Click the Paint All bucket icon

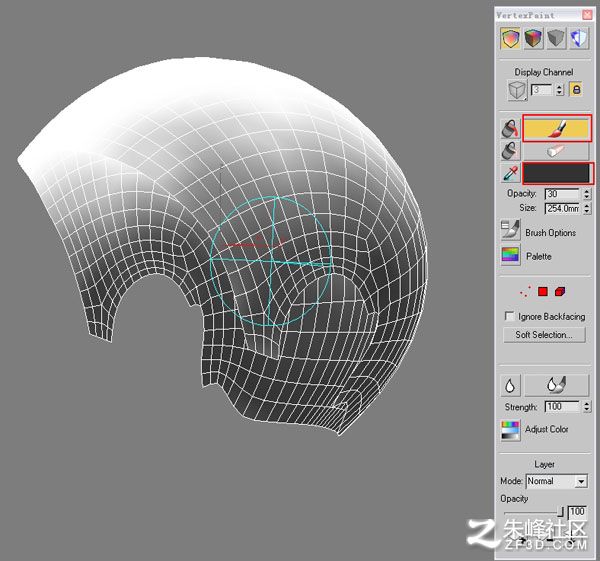click(x=510, y=129)
